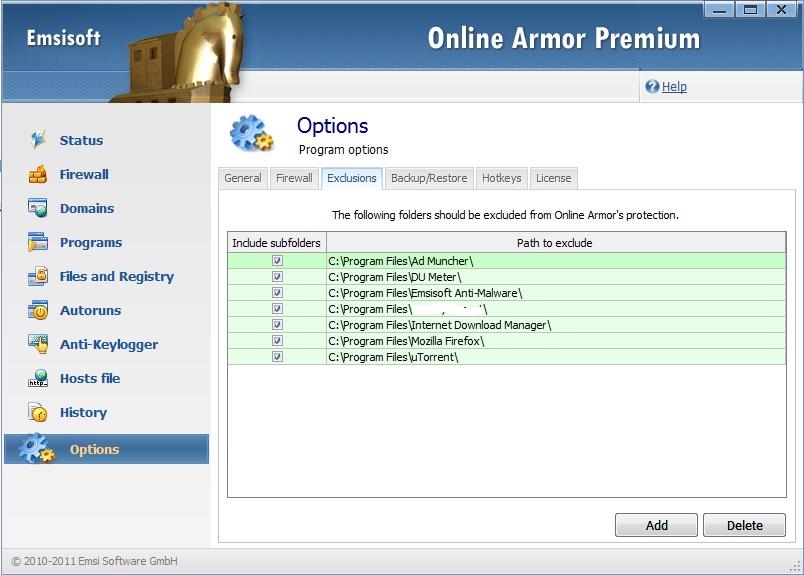804x575 pixels.
Task: Click the Include subfolders column header
Action: coord(276,243)
